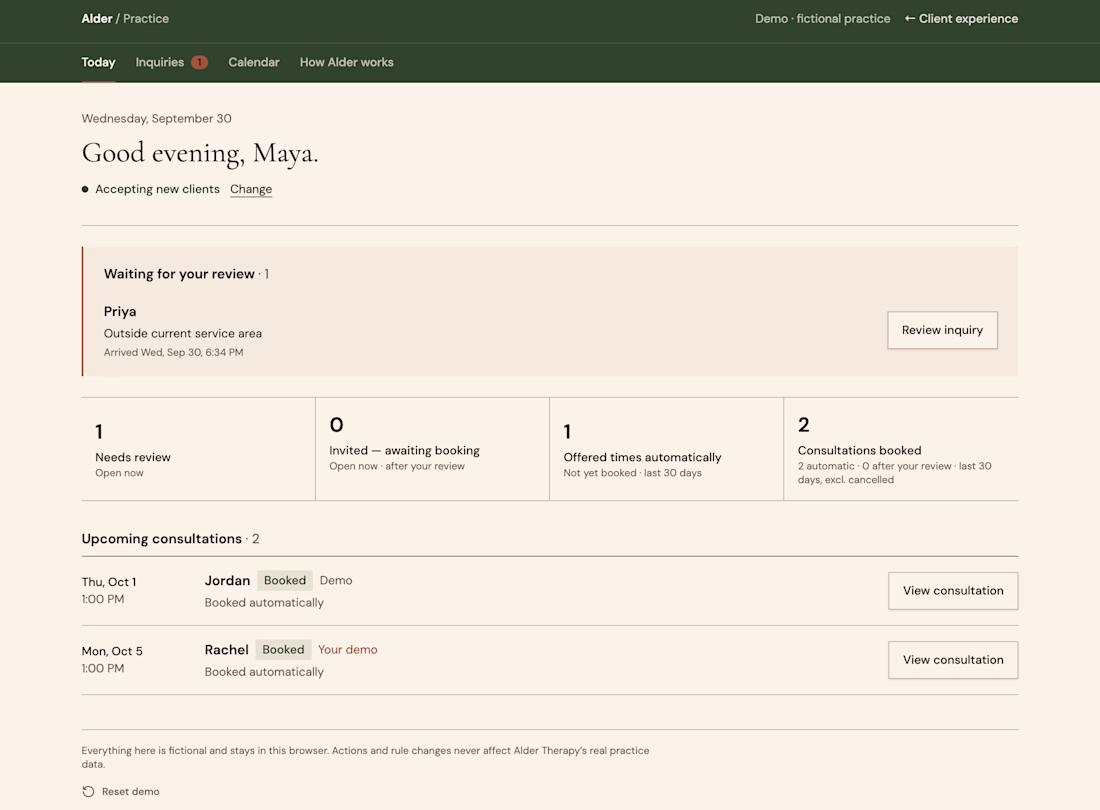Screen dimensions: 1100x810
Task: Go to the Calendar tab
Action: click(254, 62)
